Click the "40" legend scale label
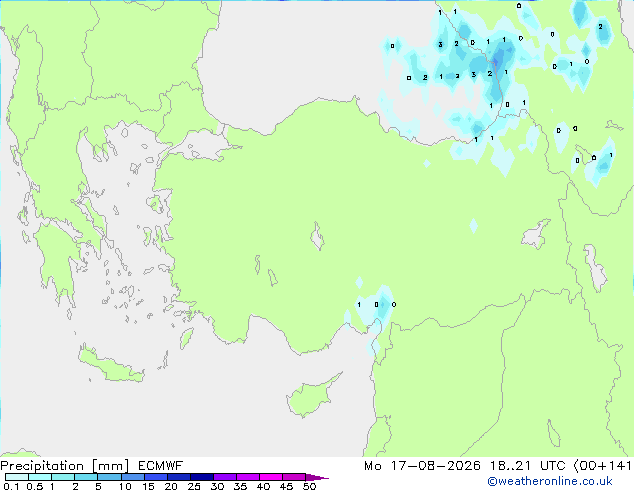 pyautogui.click(x=263, y=486)
